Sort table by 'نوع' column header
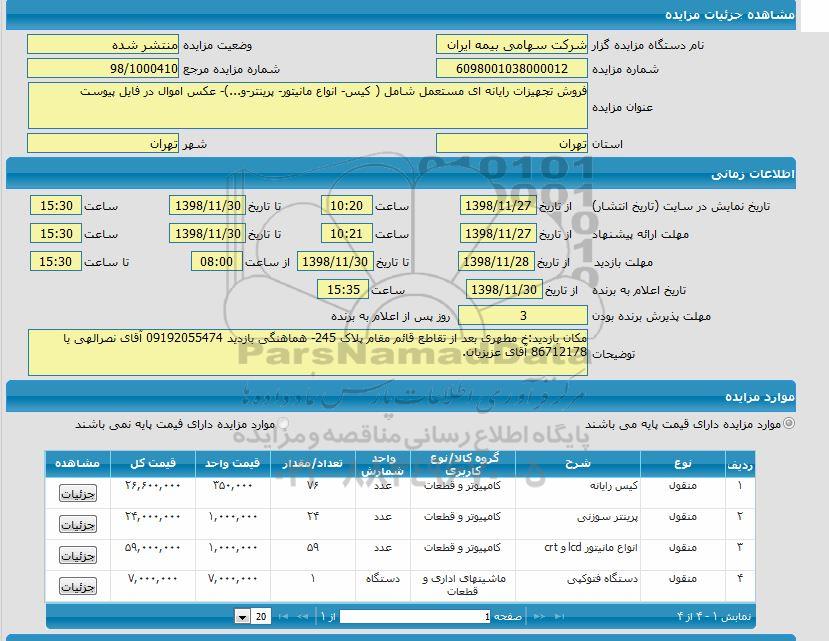 [683, 464]
